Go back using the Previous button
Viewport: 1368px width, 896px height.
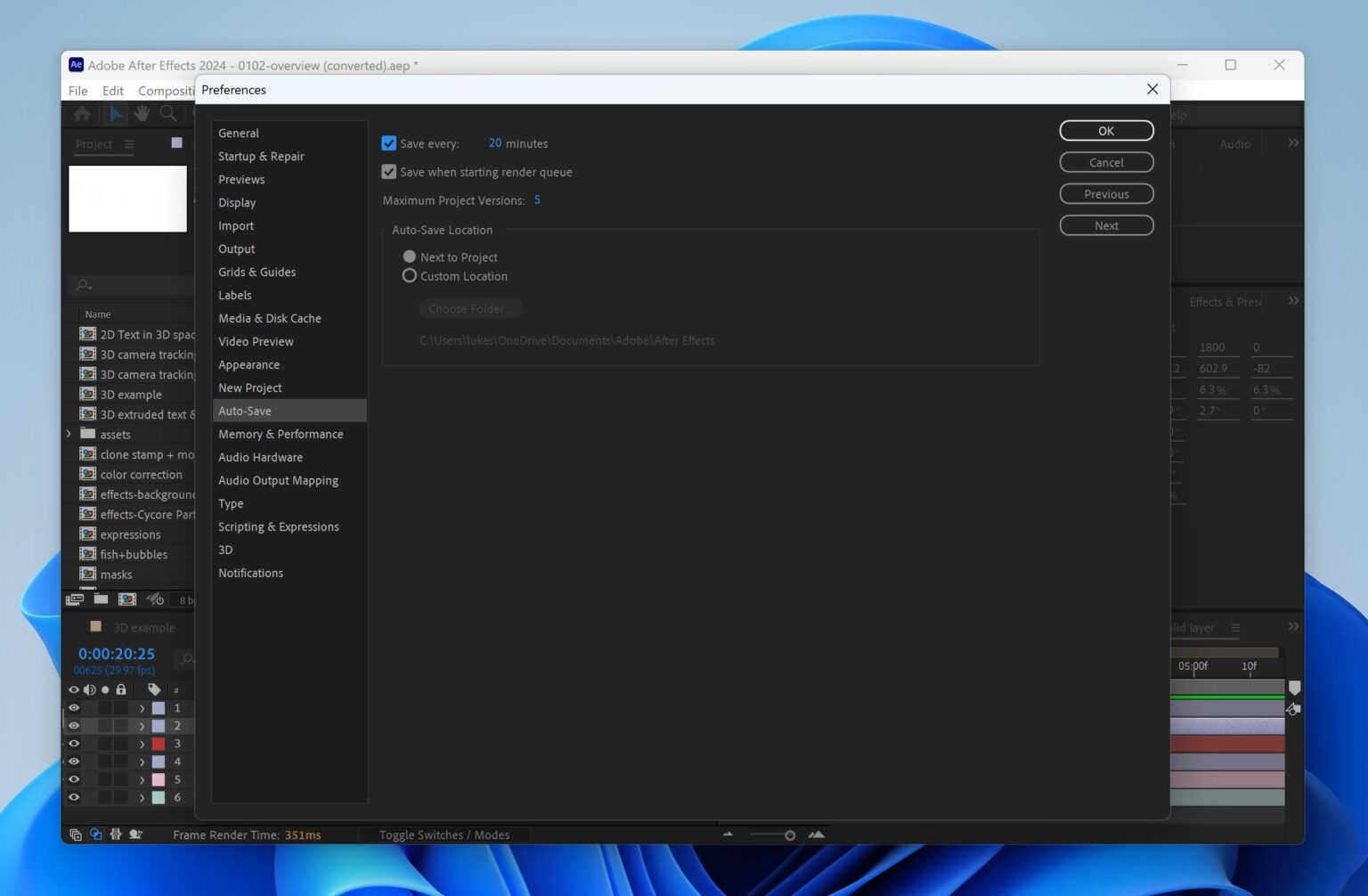[1106, 193]
